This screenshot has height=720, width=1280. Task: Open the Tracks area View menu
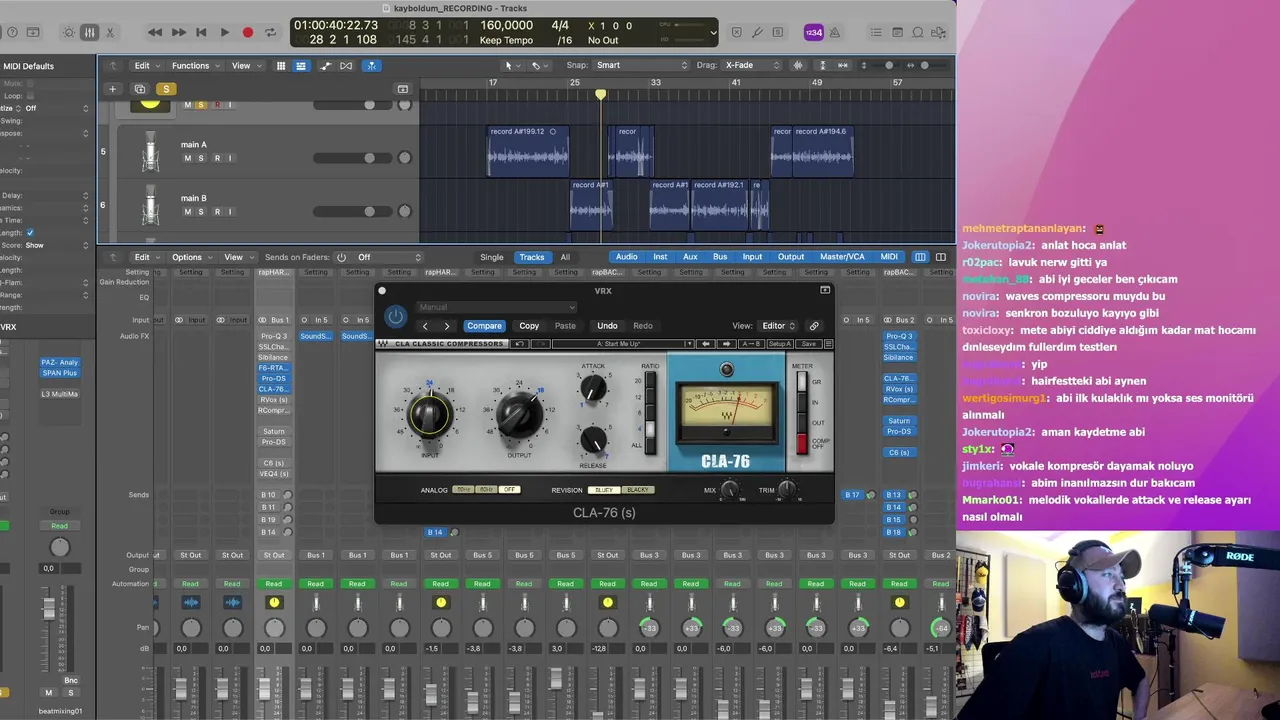click(246, 66)
